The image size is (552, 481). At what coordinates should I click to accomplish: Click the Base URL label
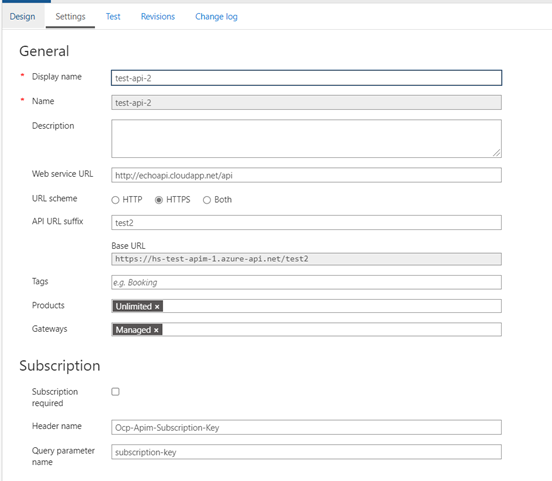(128, 246)
